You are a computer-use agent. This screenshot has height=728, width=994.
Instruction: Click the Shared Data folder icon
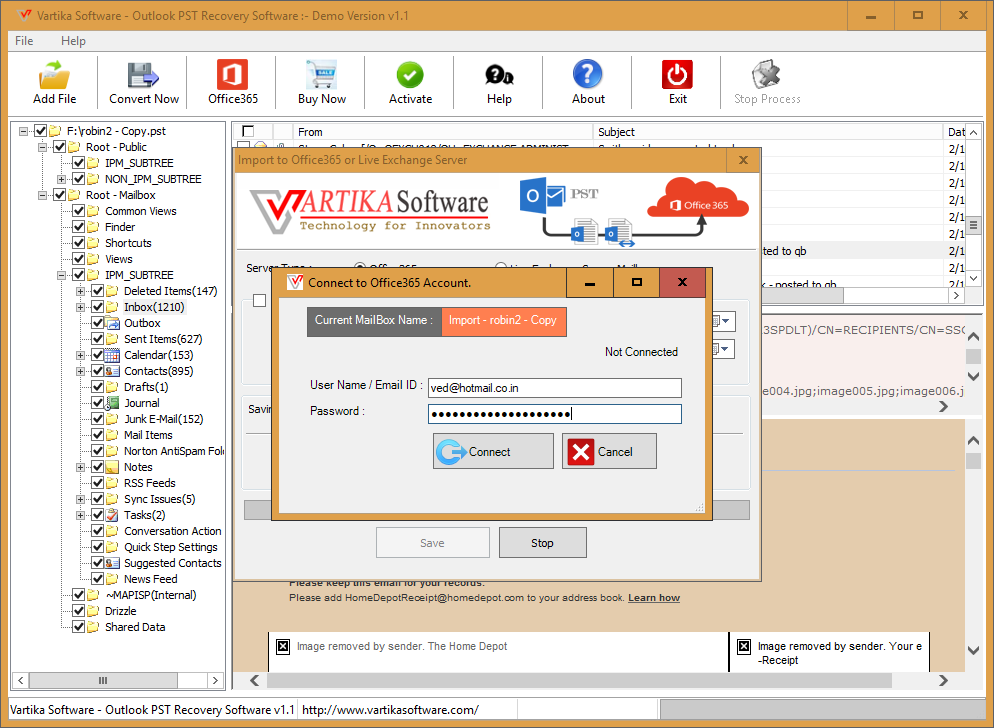pyautogui.click(x=93, y=627)
